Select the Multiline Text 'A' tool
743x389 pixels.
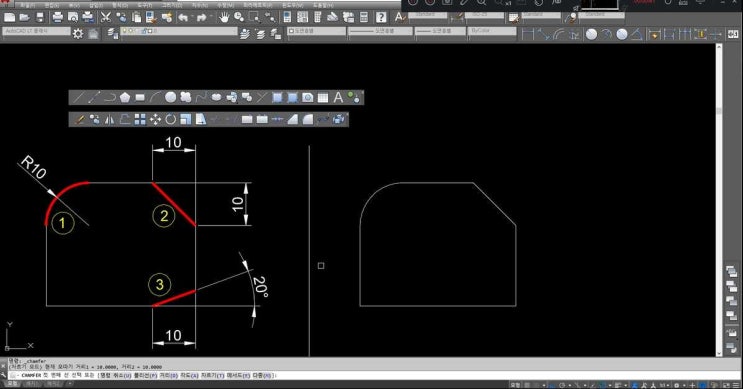(338, 98)
